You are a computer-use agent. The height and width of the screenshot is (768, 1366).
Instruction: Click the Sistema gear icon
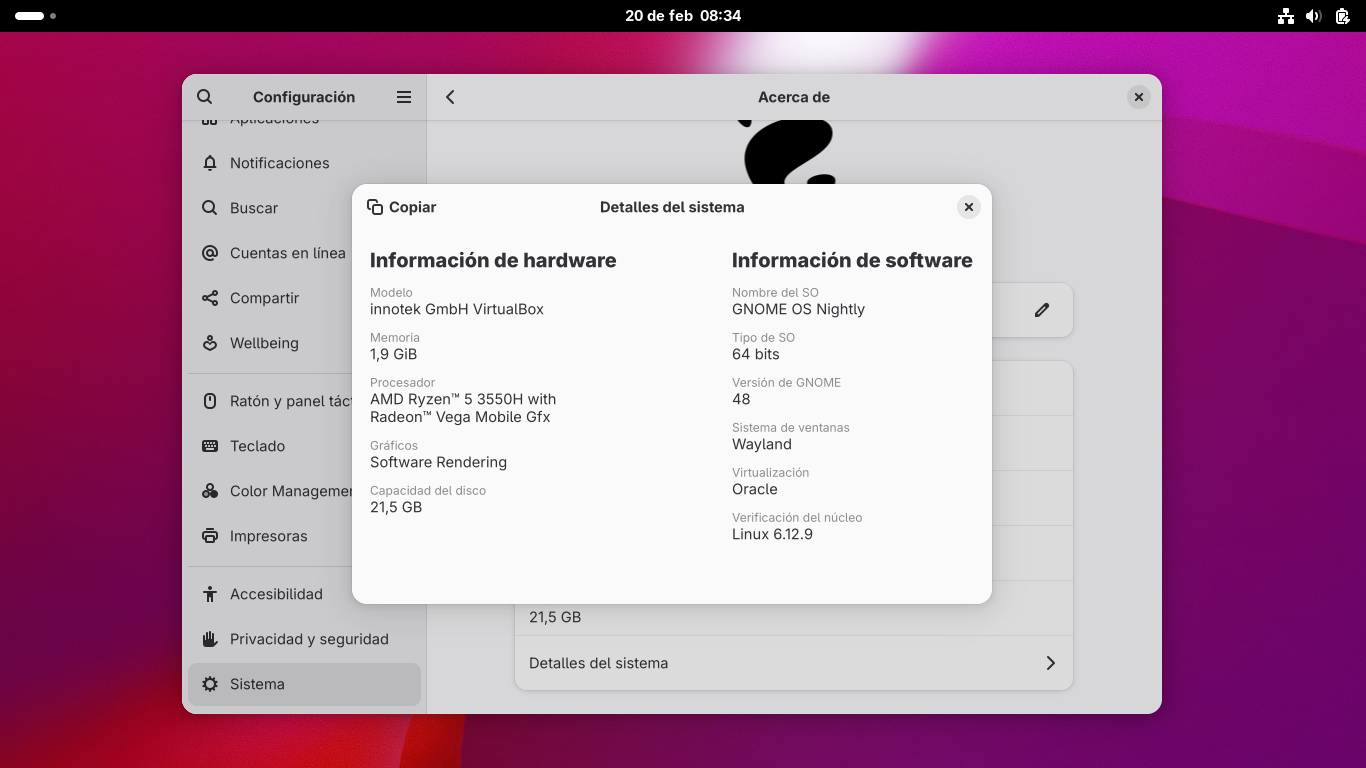click(210, 684)
